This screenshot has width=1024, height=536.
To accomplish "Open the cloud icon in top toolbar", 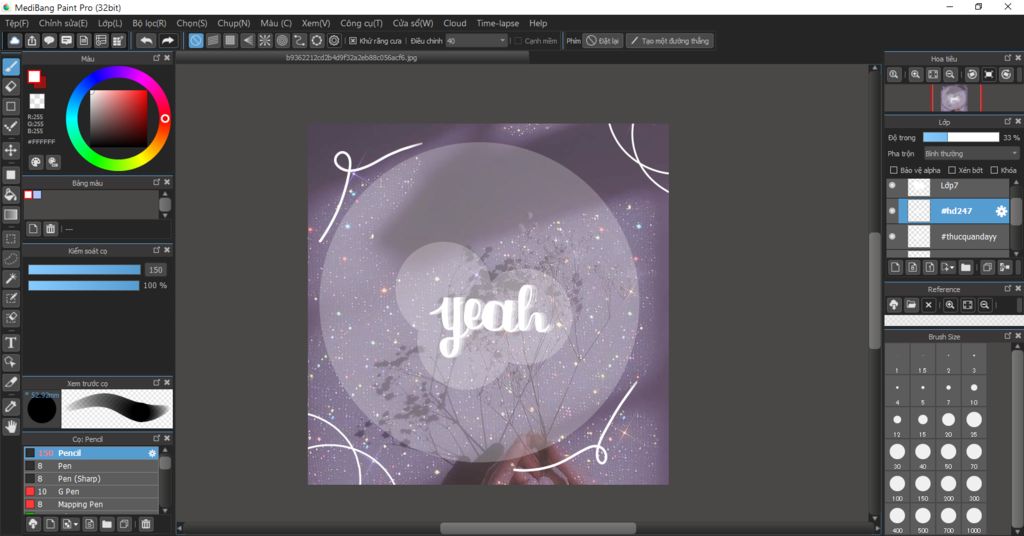I will coord(14,40).
